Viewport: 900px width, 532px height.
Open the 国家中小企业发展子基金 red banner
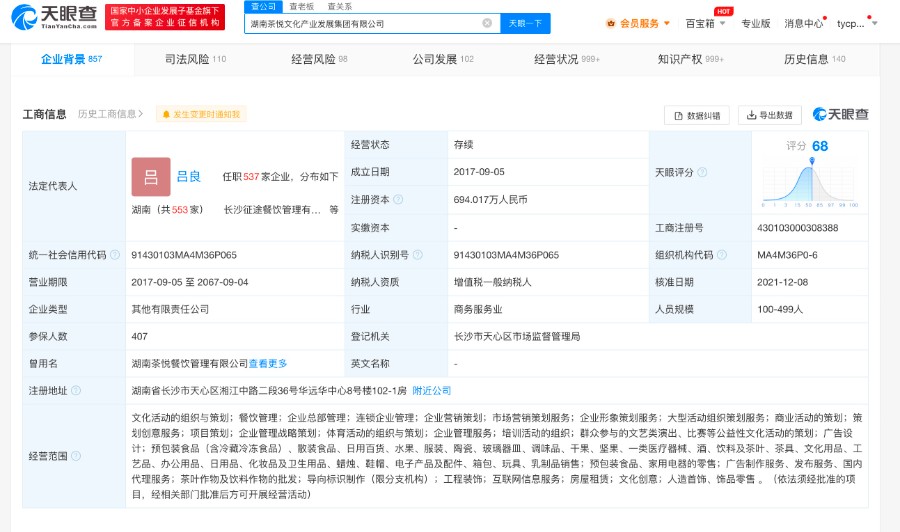(x=165, y=17)
